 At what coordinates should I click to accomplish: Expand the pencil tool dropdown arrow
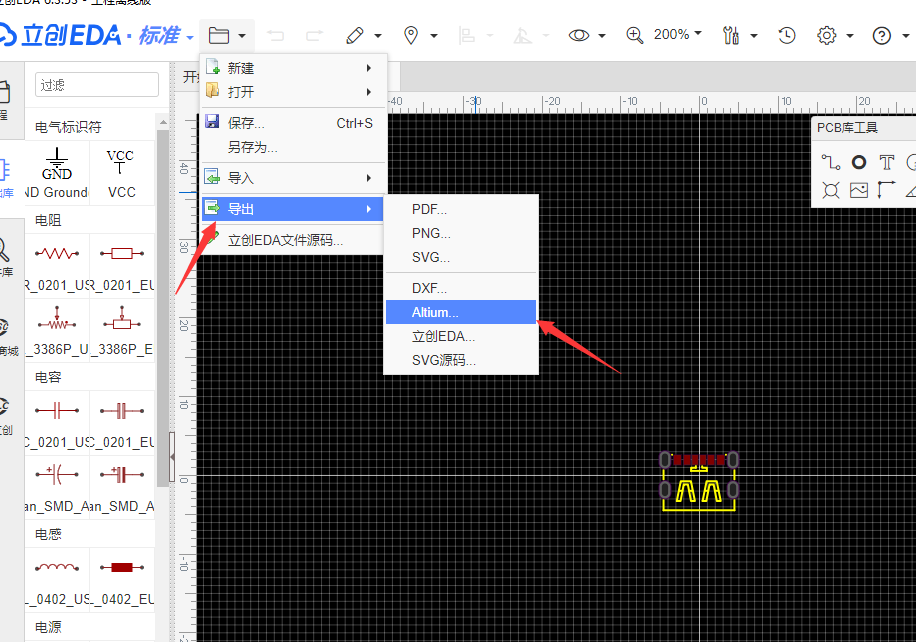point(378,36)
